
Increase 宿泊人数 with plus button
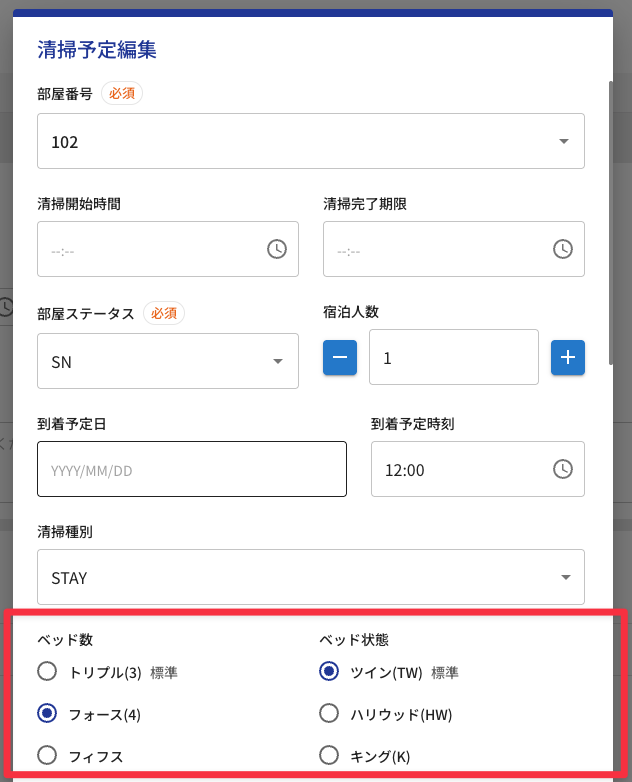568,357
